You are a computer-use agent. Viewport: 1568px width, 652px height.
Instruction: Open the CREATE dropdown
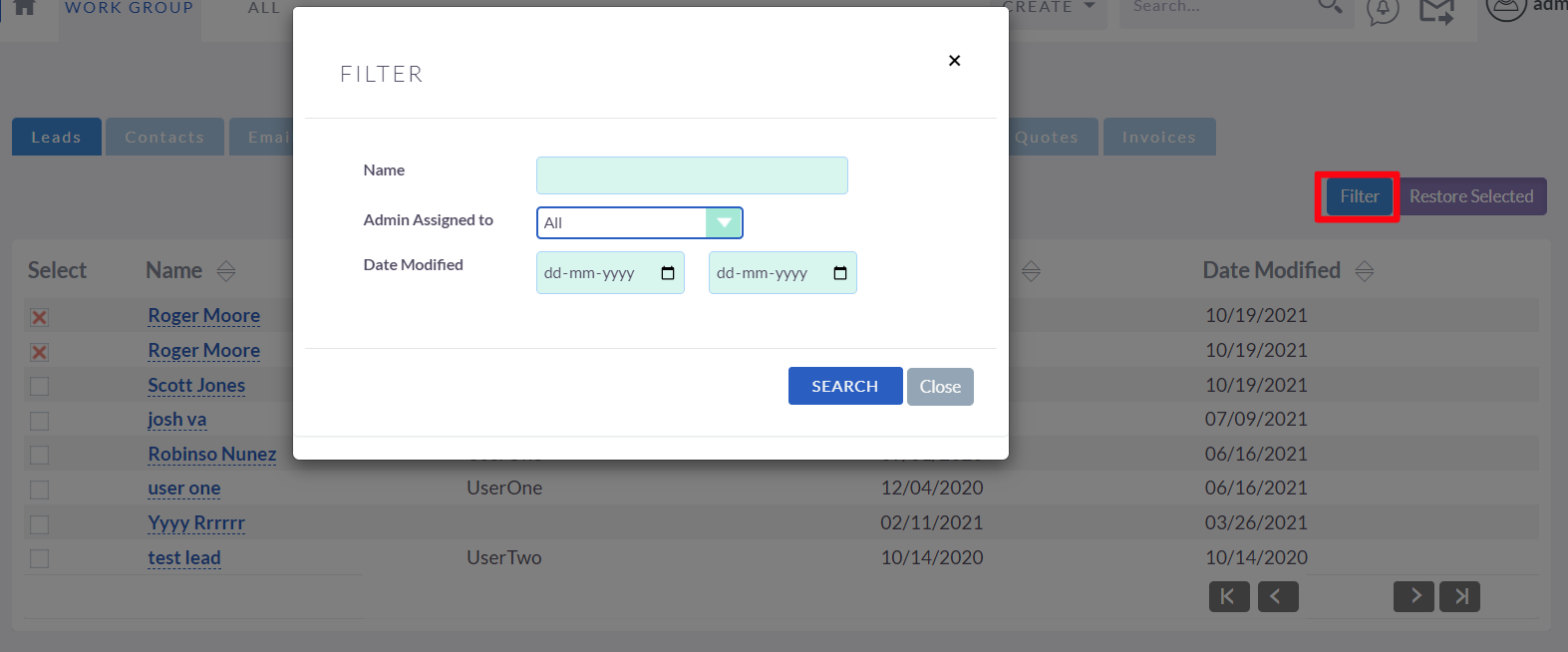[x=1049, y=8]
